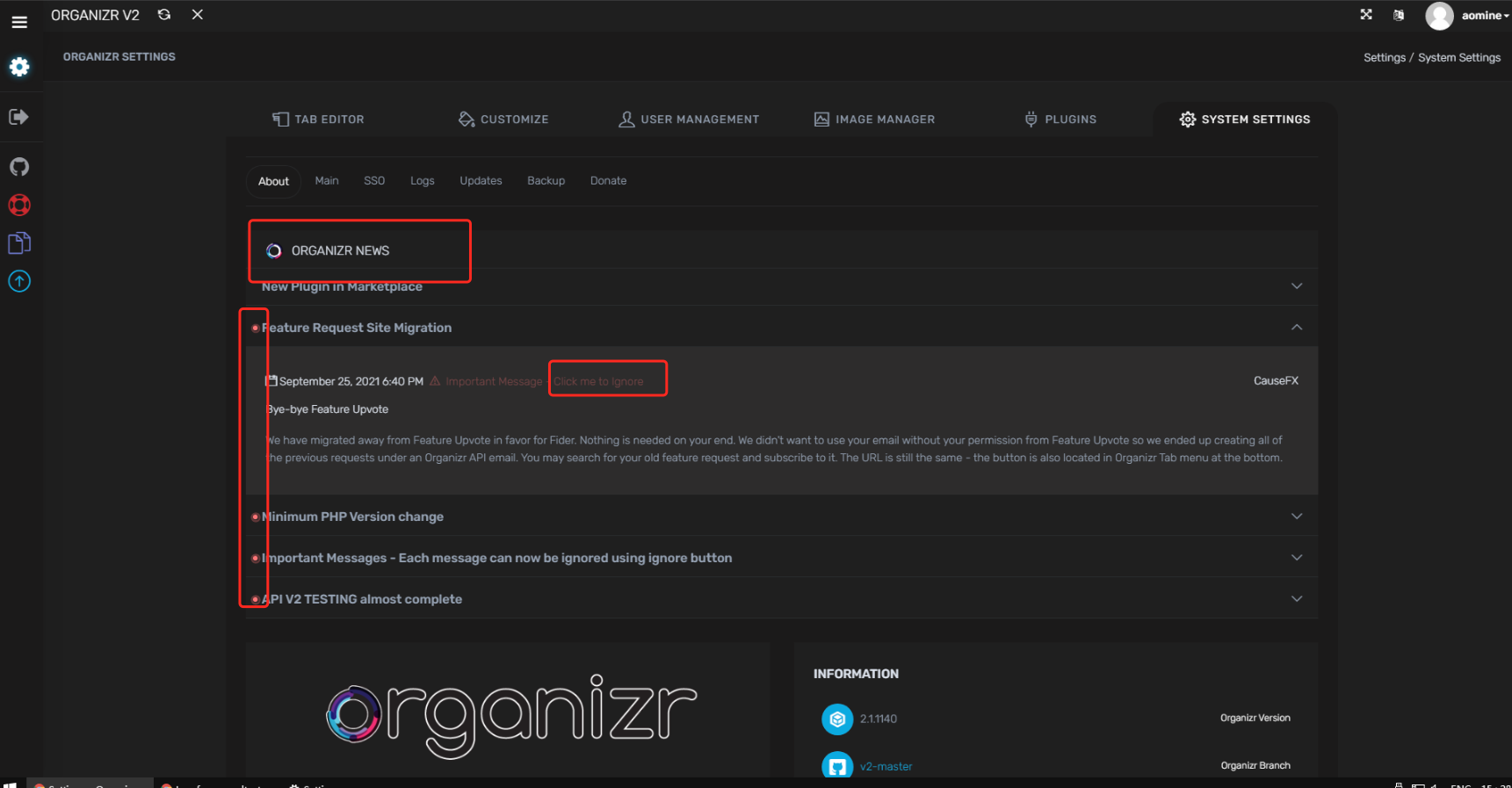The image size is (1512, 788).
Task: Click the Windows Start button
Action: coord(10,784)
